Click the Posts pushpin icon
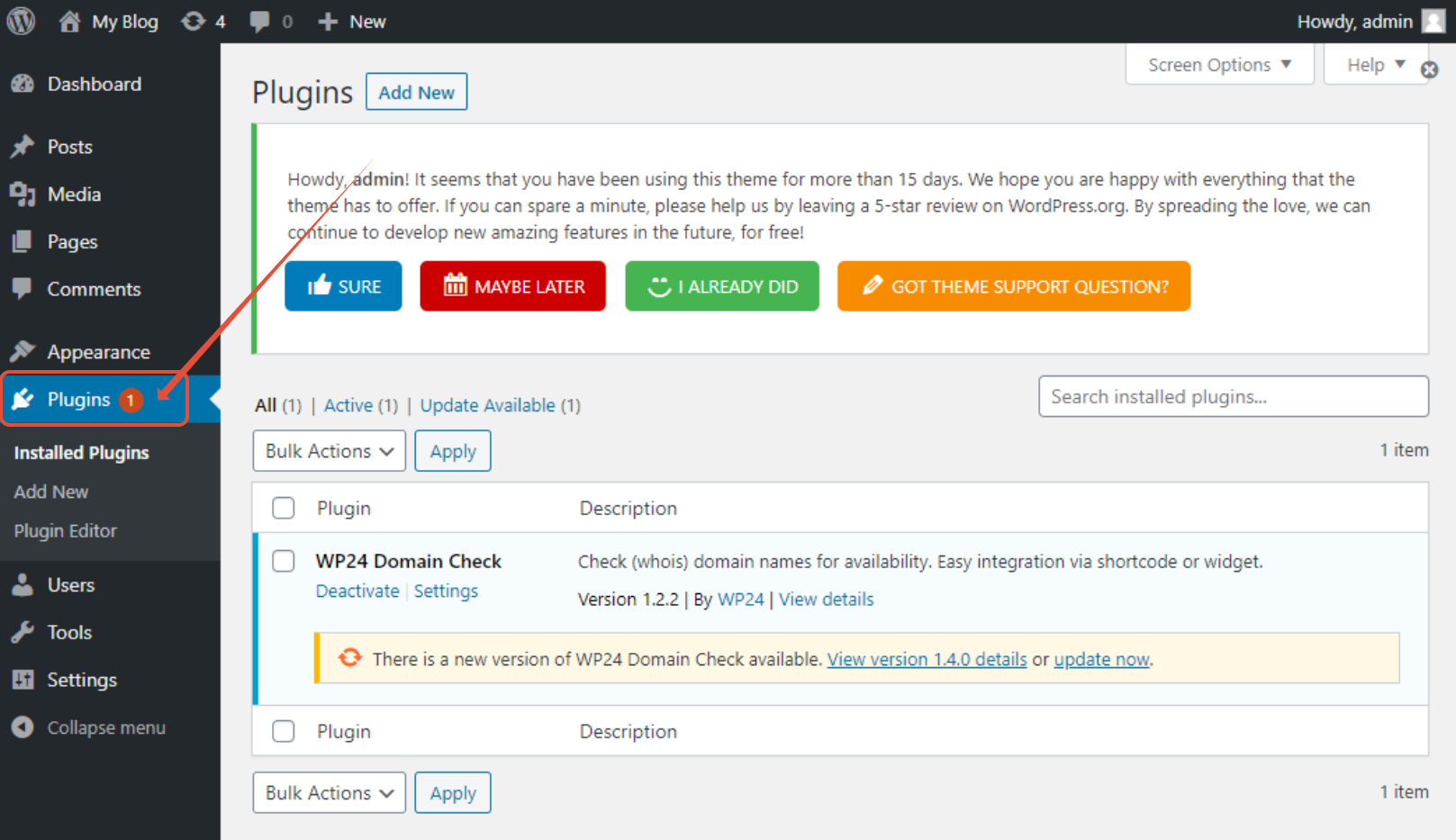This screenshot has height=840, width=1456. point(23,147)
